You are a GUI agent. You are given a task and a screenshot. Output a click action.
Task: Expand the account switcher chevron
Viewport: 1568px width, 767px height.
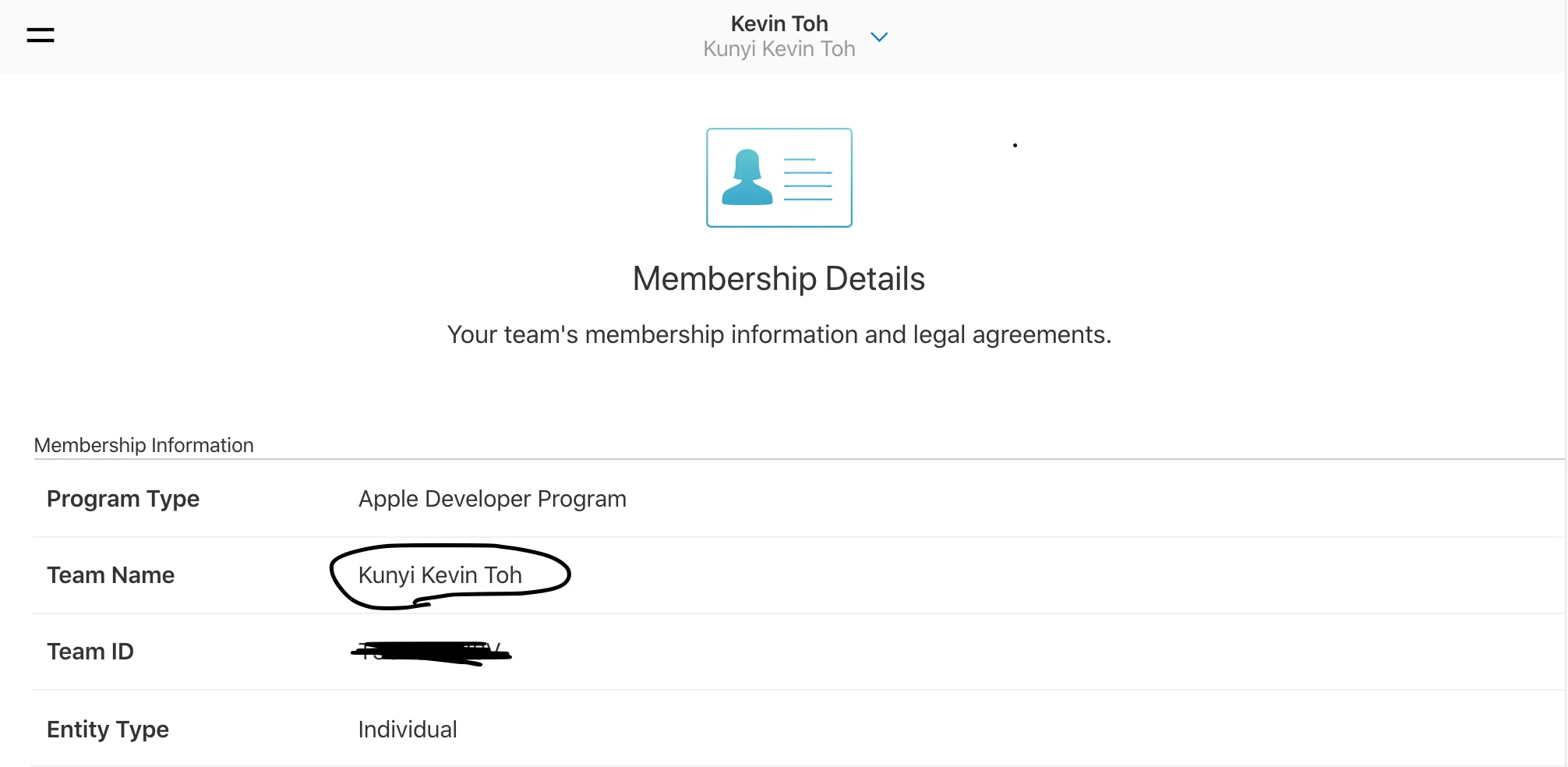pyautogui.click(x=879, y=37)
